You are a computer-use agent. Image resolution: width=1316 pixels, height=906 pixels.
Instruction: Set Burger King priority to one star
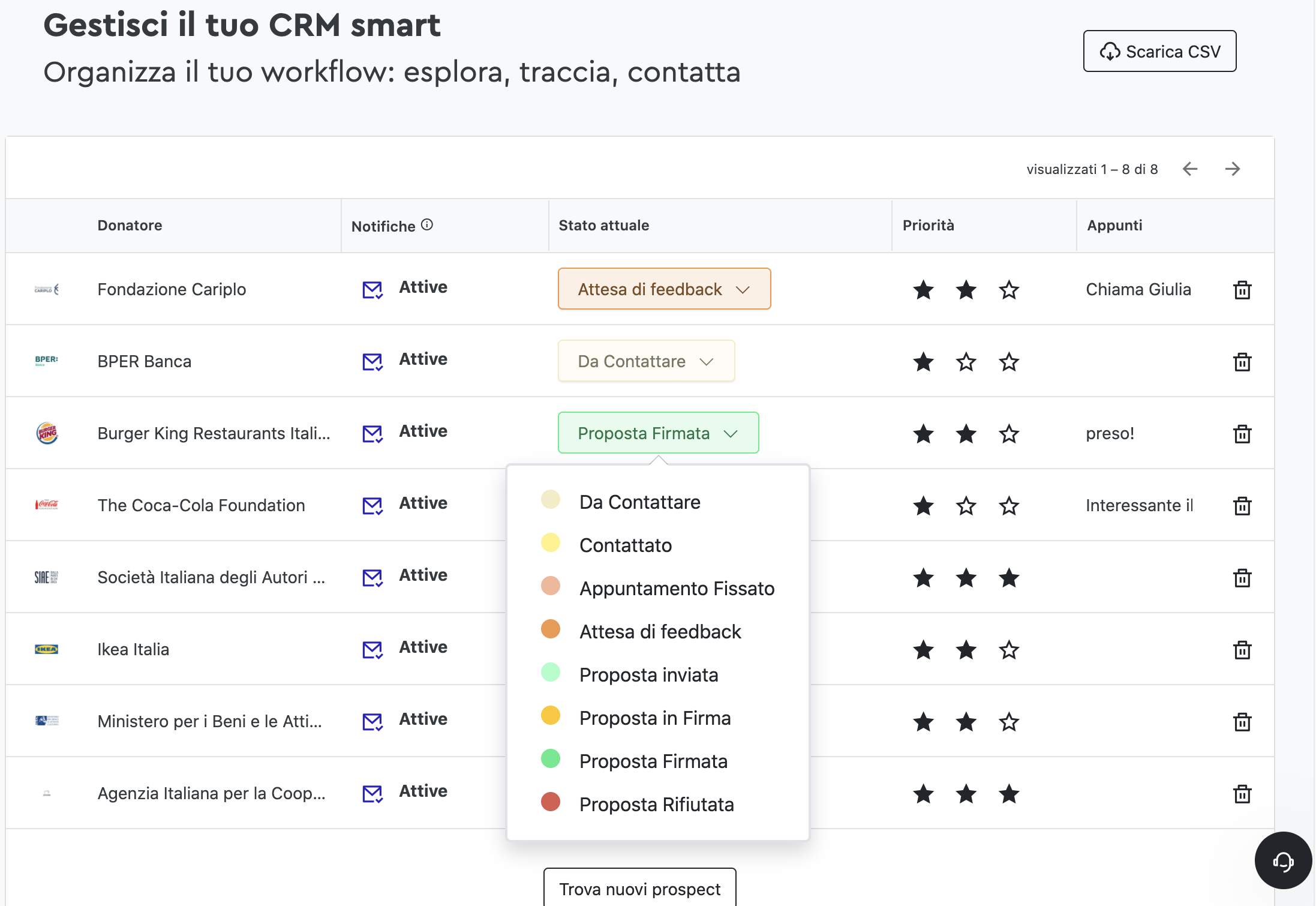coord(923,434)
